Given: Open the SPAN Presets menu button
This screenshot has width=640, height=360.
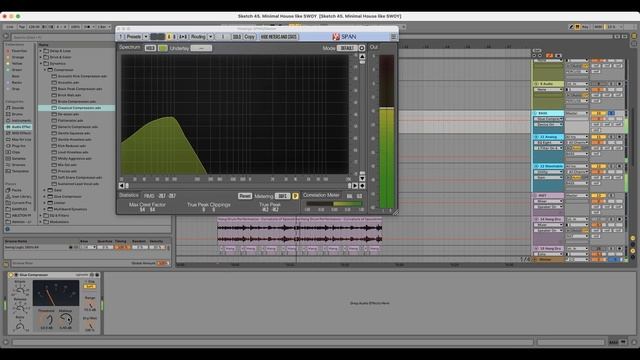Looking at the screenshot, I should click(133, 37).
